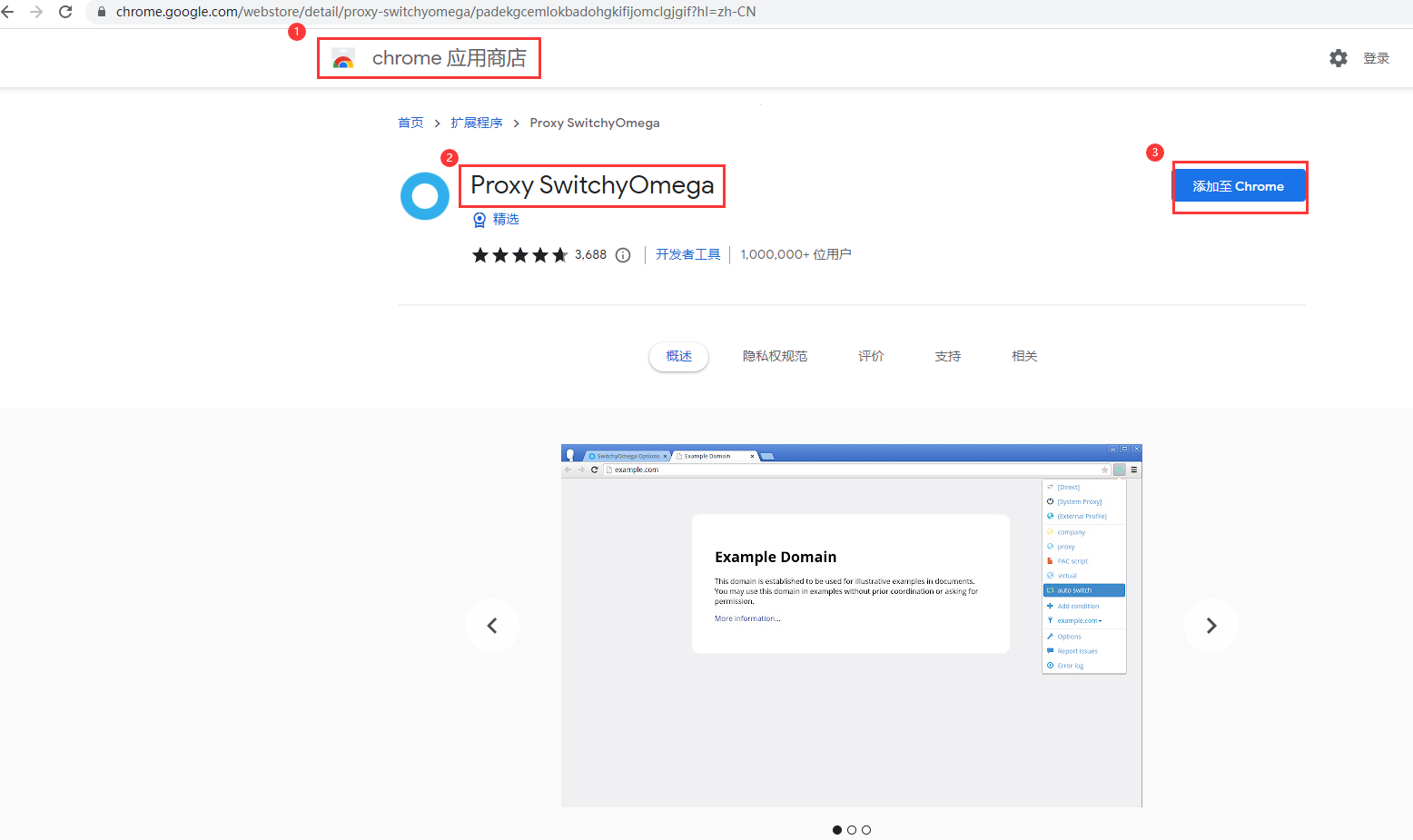Image resolution: width=1413 pixels, height=840 pixels.
Task: Click the 3,688 ratings count
Action: [x=590, y=255]
